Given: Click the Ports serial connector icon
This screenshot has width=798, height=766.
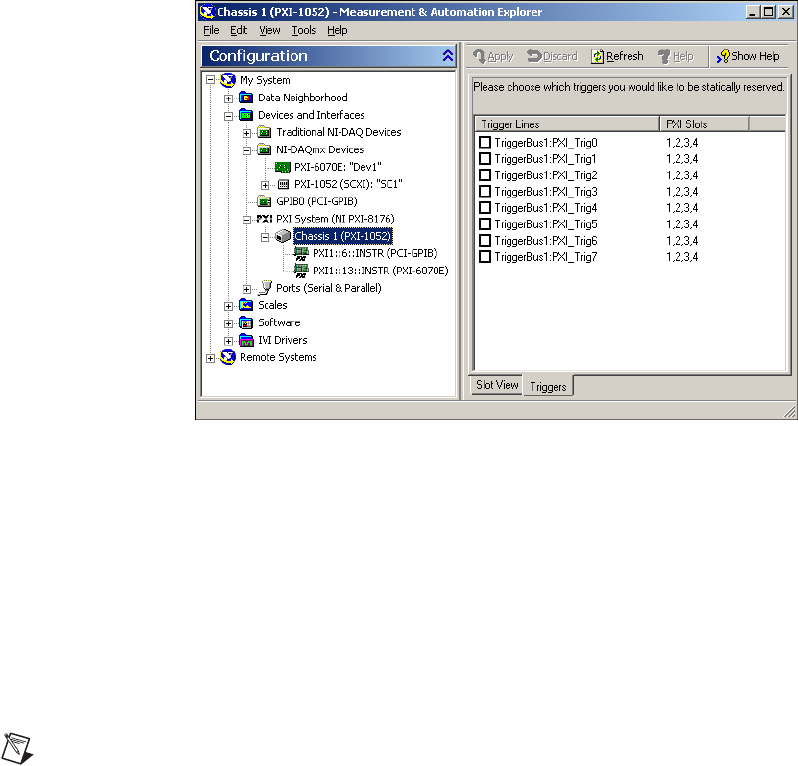Looking at the screenshot, I should point(265,288).
